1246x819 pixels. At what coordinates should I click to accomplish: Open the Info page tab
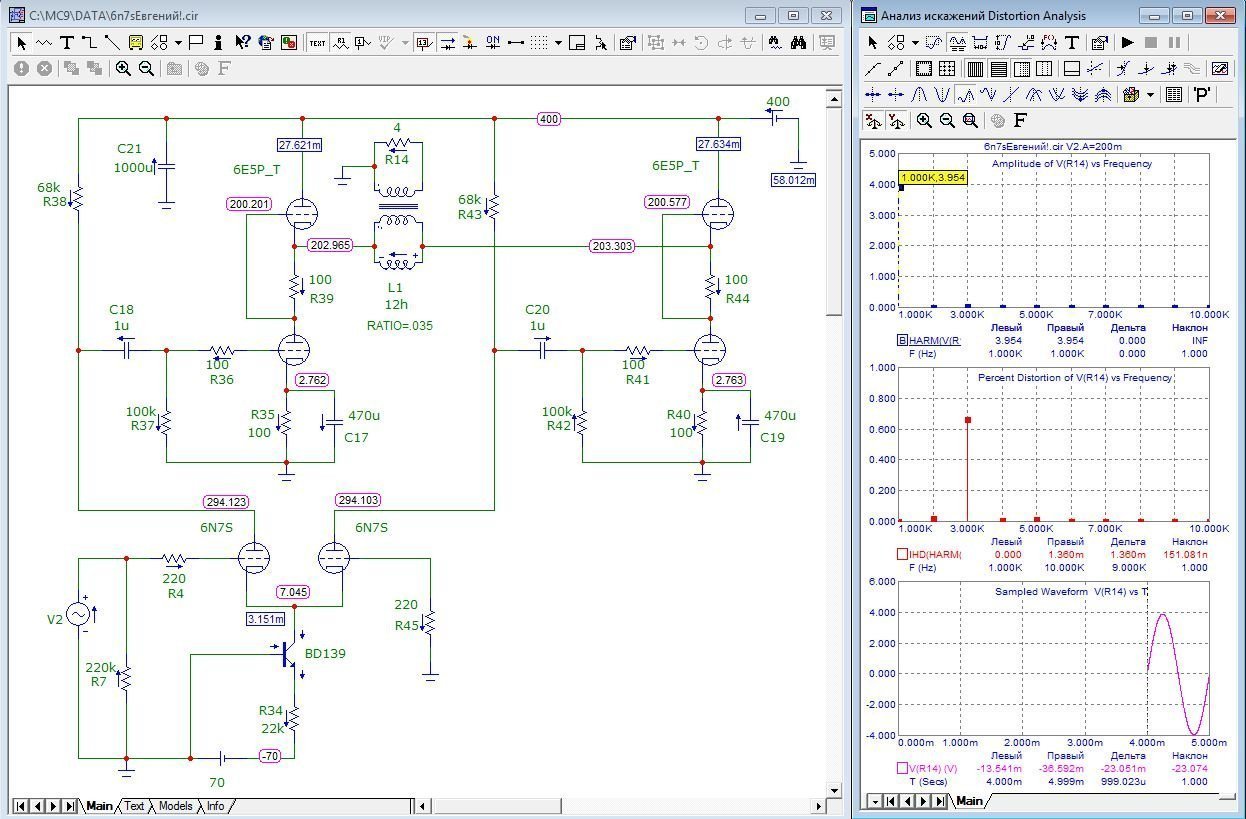click(x=215, y=806)
